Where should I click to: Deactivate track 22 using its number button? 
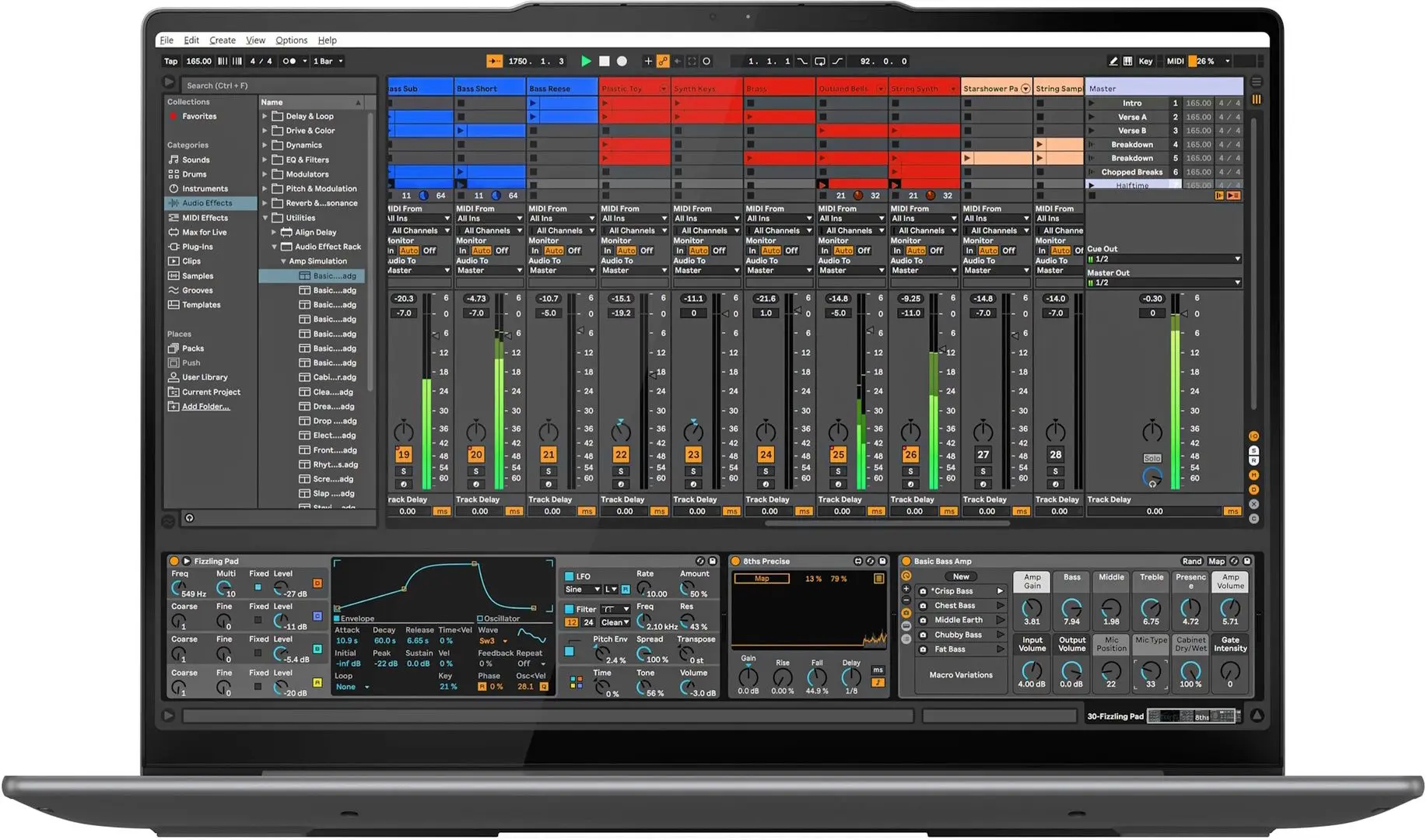620,454
